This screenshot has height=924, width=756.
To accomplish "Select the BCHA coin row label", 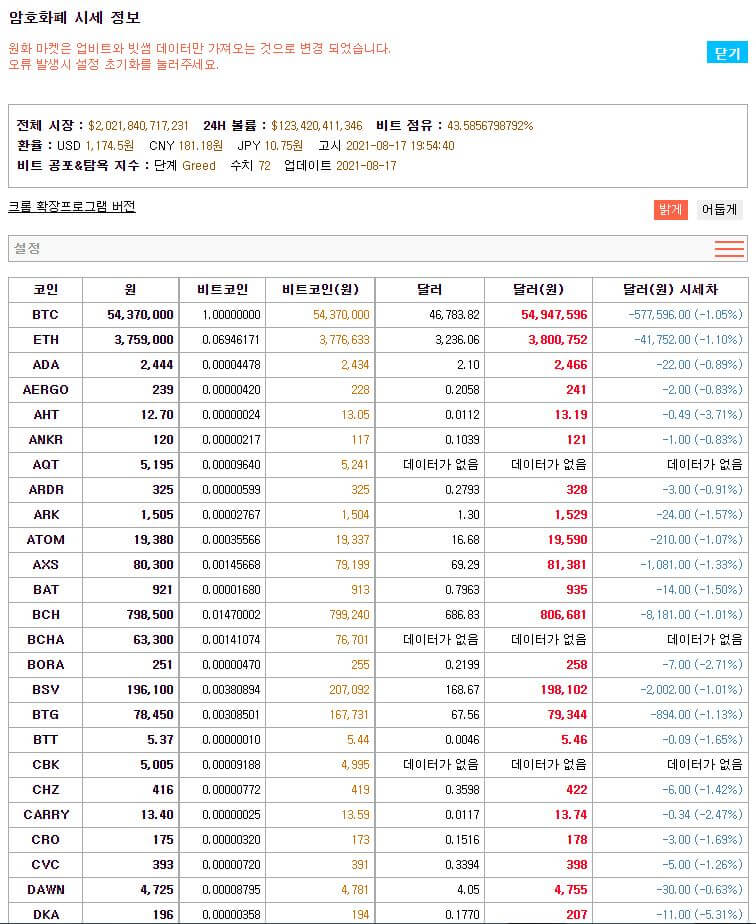I will coord(45,639).
